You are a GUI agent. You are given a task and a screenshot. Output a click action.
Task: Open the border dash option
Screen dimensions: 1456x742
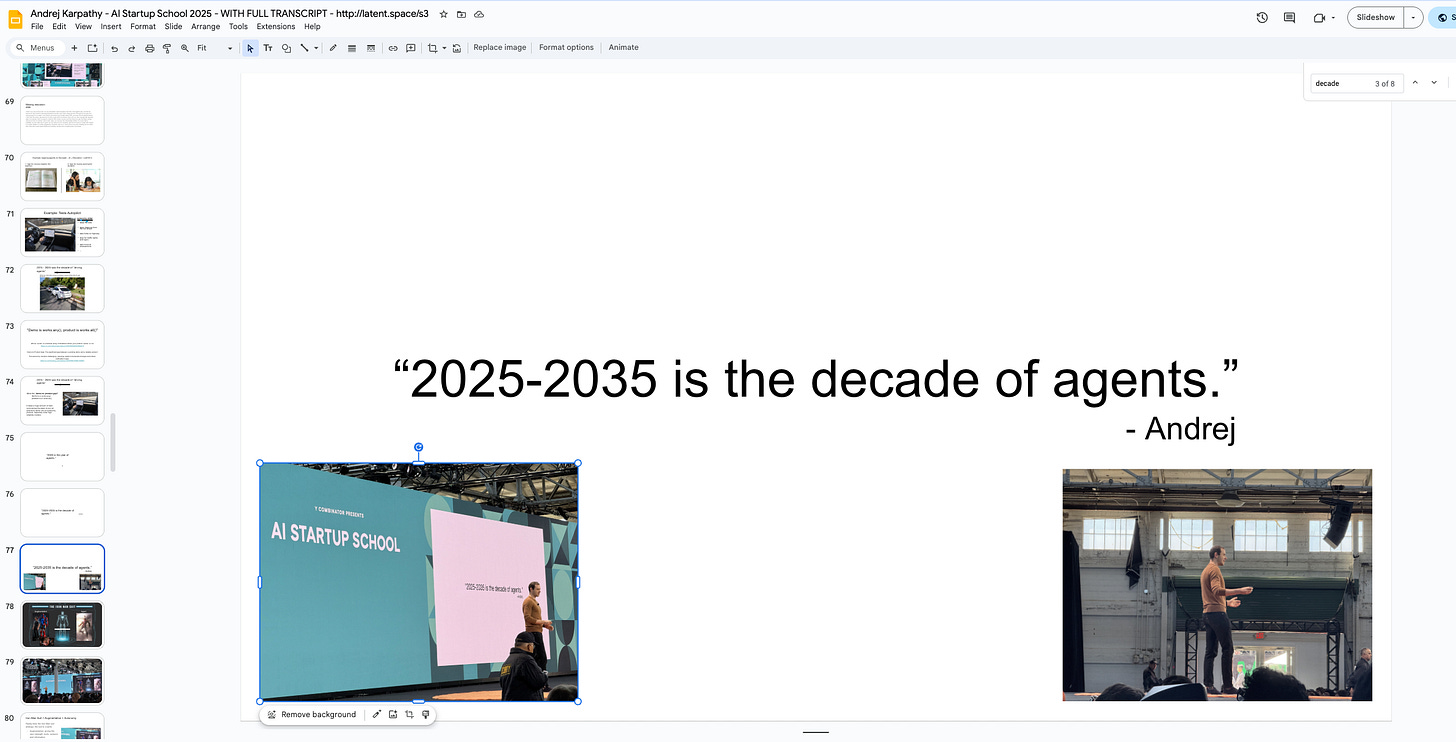click(x=371, y=48)
